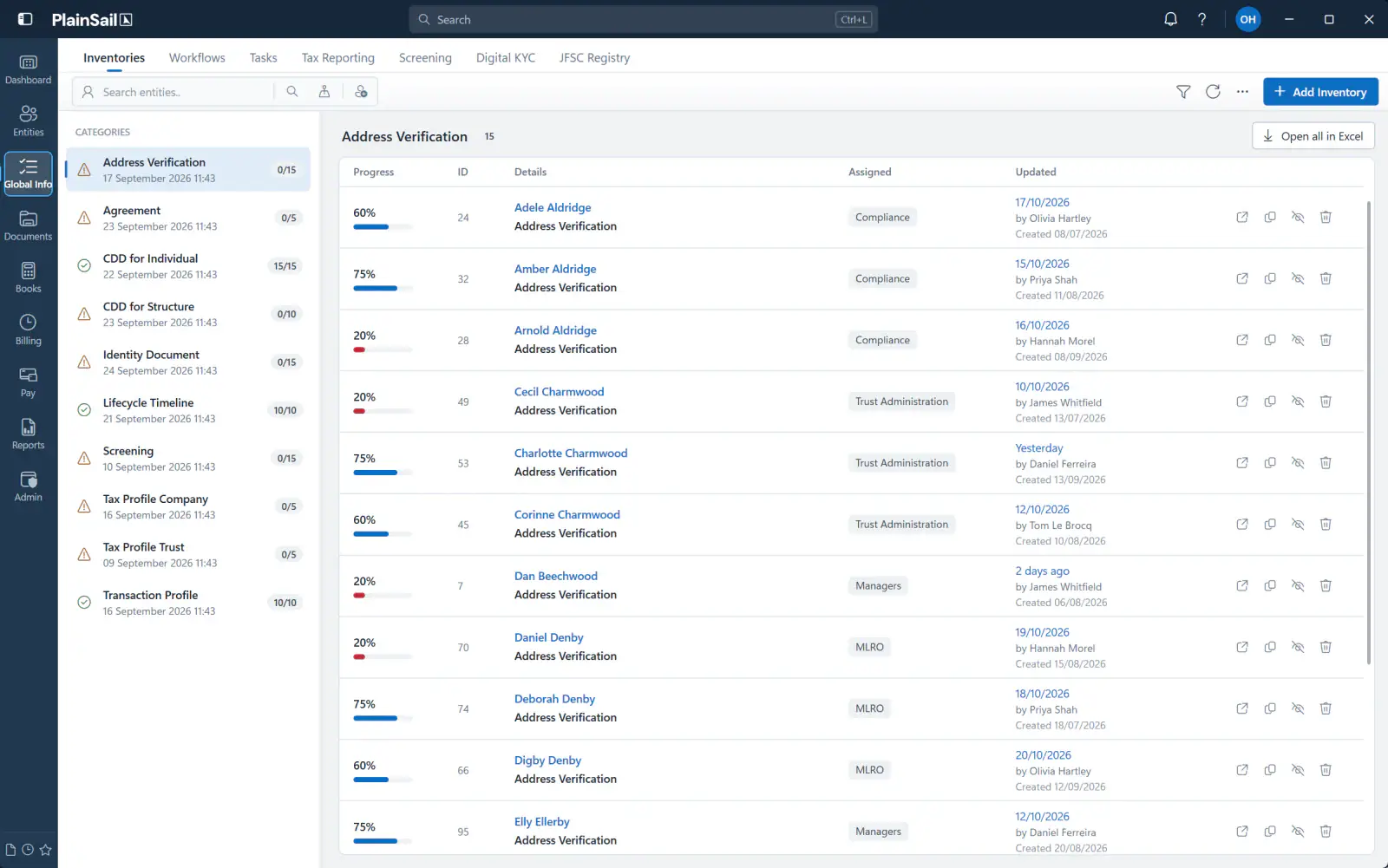1388x868 pixels.
Task: Open the Elly Ellerby link
Action: pyautogui.click(x=542, y=822)
